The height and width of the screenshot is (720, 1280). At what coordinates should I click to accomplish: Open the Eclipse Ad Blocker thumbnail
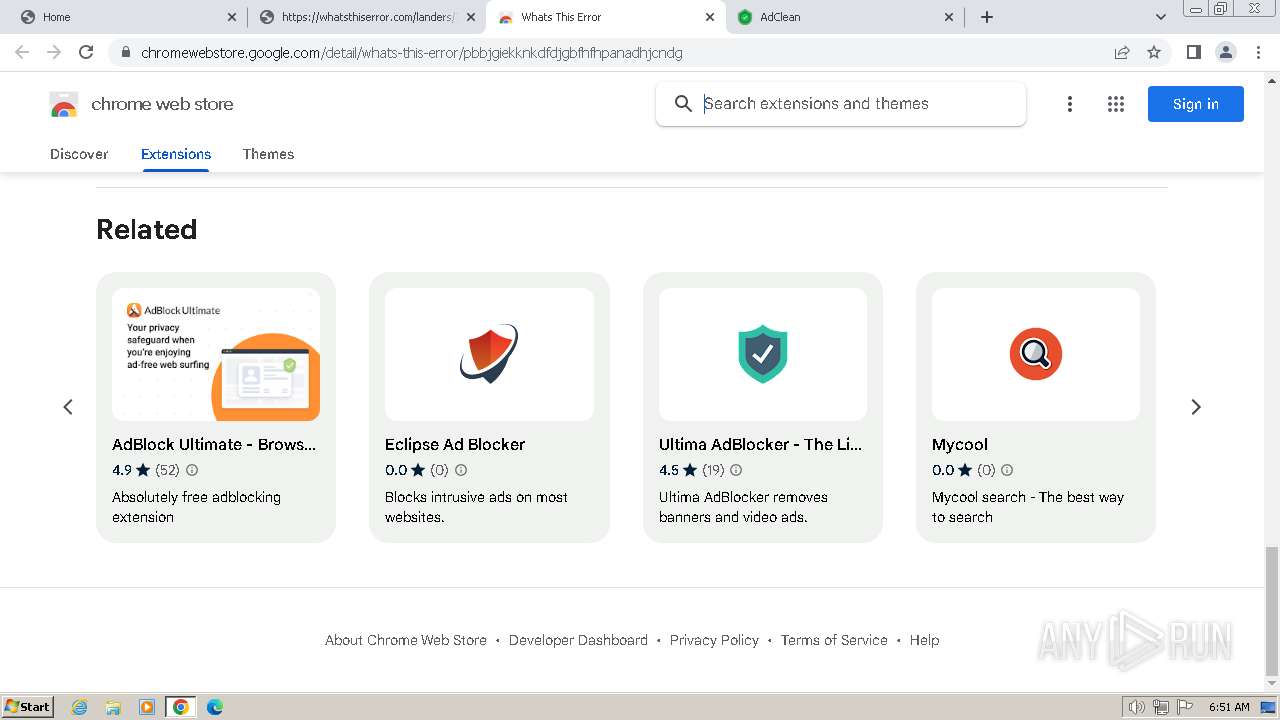click(x=489, y=355)
